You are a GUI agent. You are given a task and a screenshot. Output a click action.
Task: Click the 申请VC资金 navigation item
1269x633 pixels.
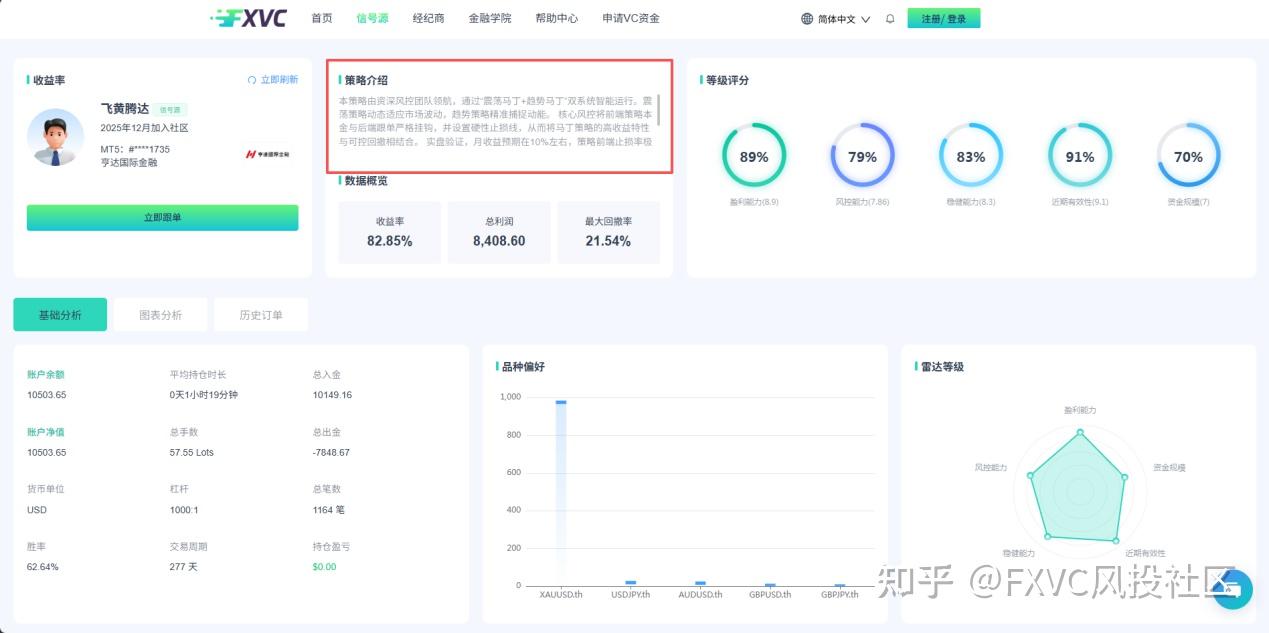coord(633,18)
